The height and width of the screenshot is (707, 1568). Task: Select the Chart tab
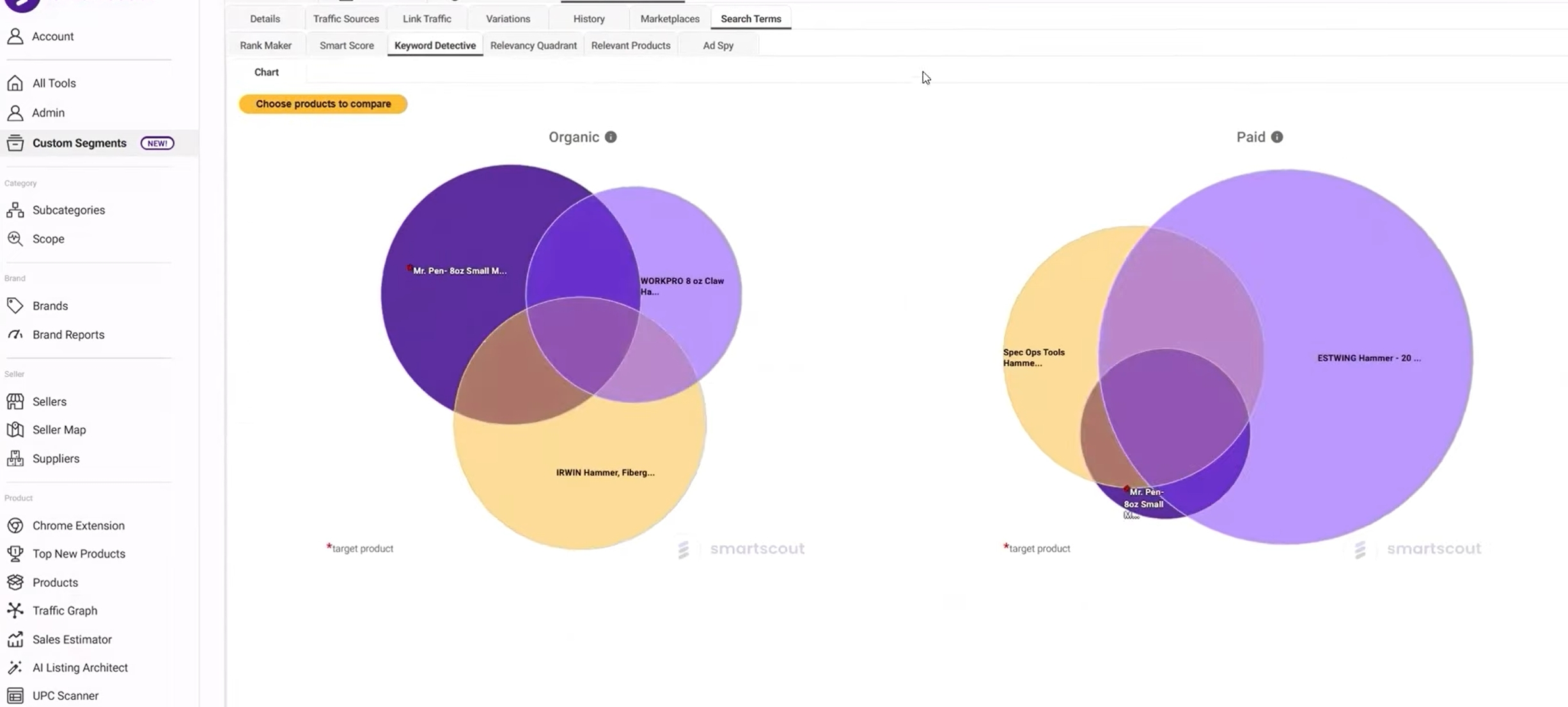coord(267,72)
